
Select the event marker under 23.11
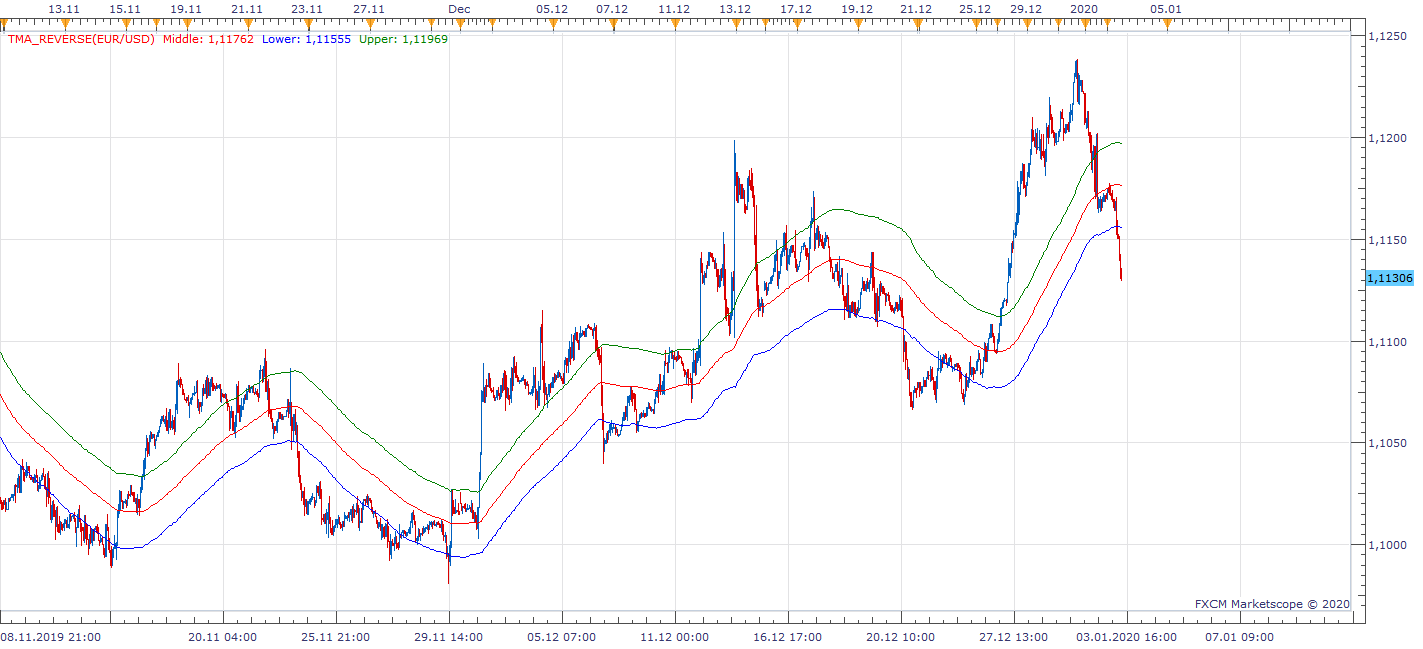pyautogui.click(x=307, y=23)
